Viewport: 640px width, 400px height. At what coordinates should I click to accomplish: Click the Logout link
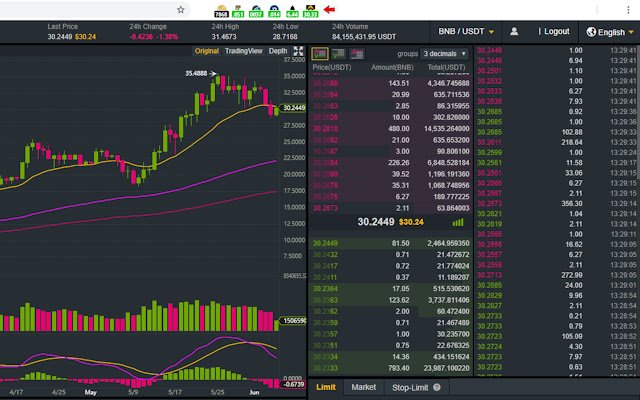point(556,31)
